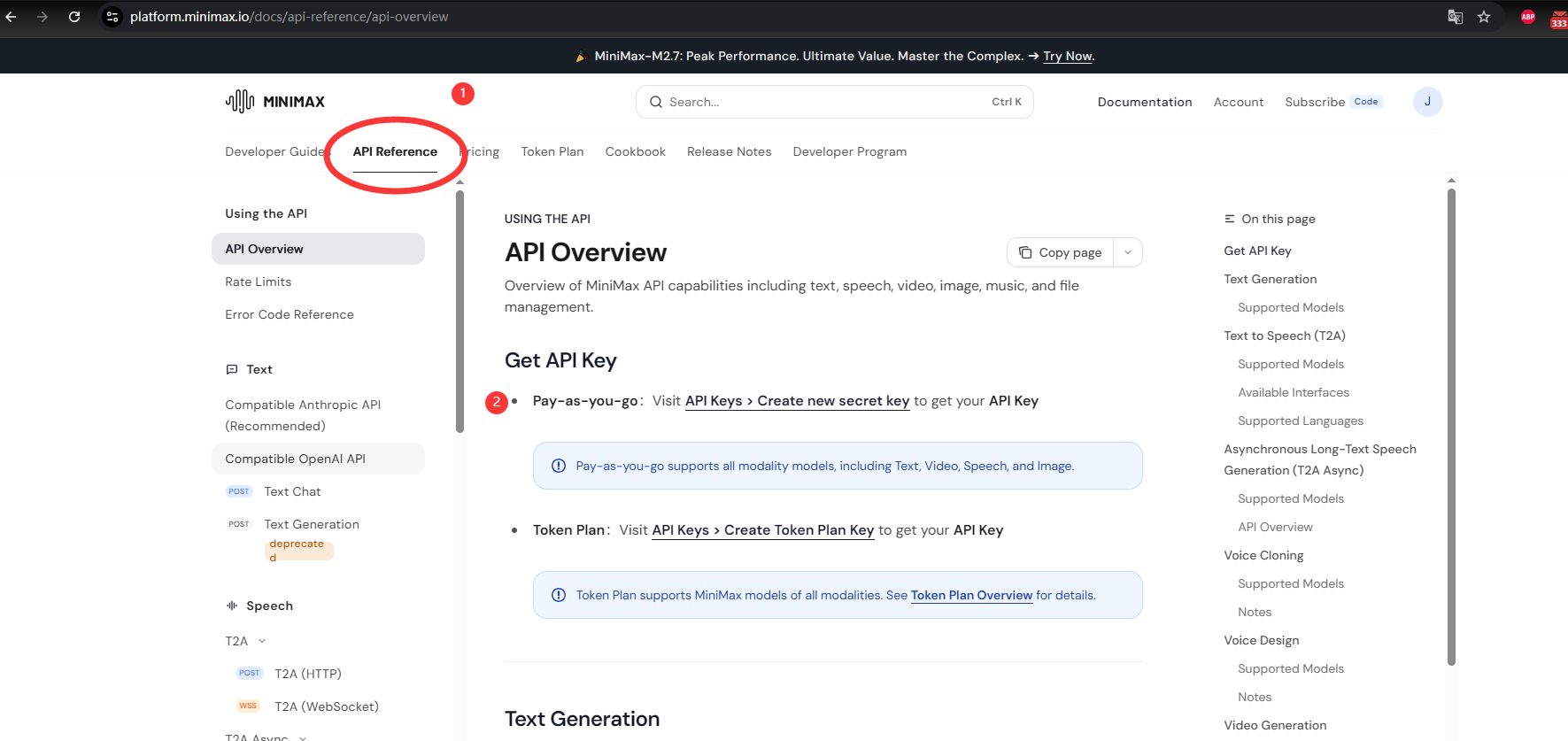The width and height of the screenshot is (1568, 741).
Task: Go back with the browser back arrow
Action: 11,17
